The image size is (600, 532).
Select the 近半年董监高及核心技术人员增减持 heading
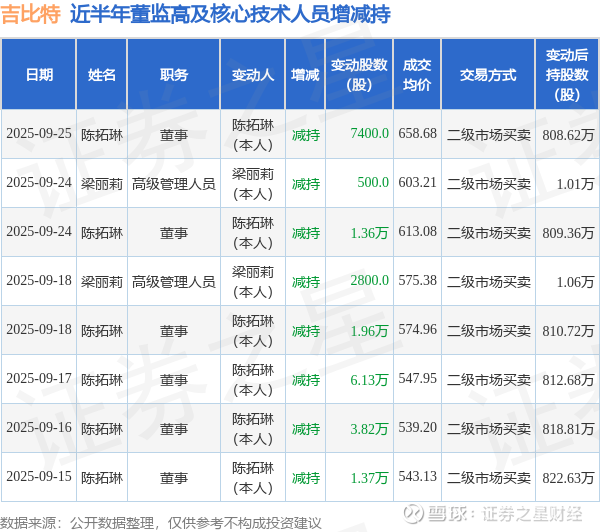click(230, 14)
